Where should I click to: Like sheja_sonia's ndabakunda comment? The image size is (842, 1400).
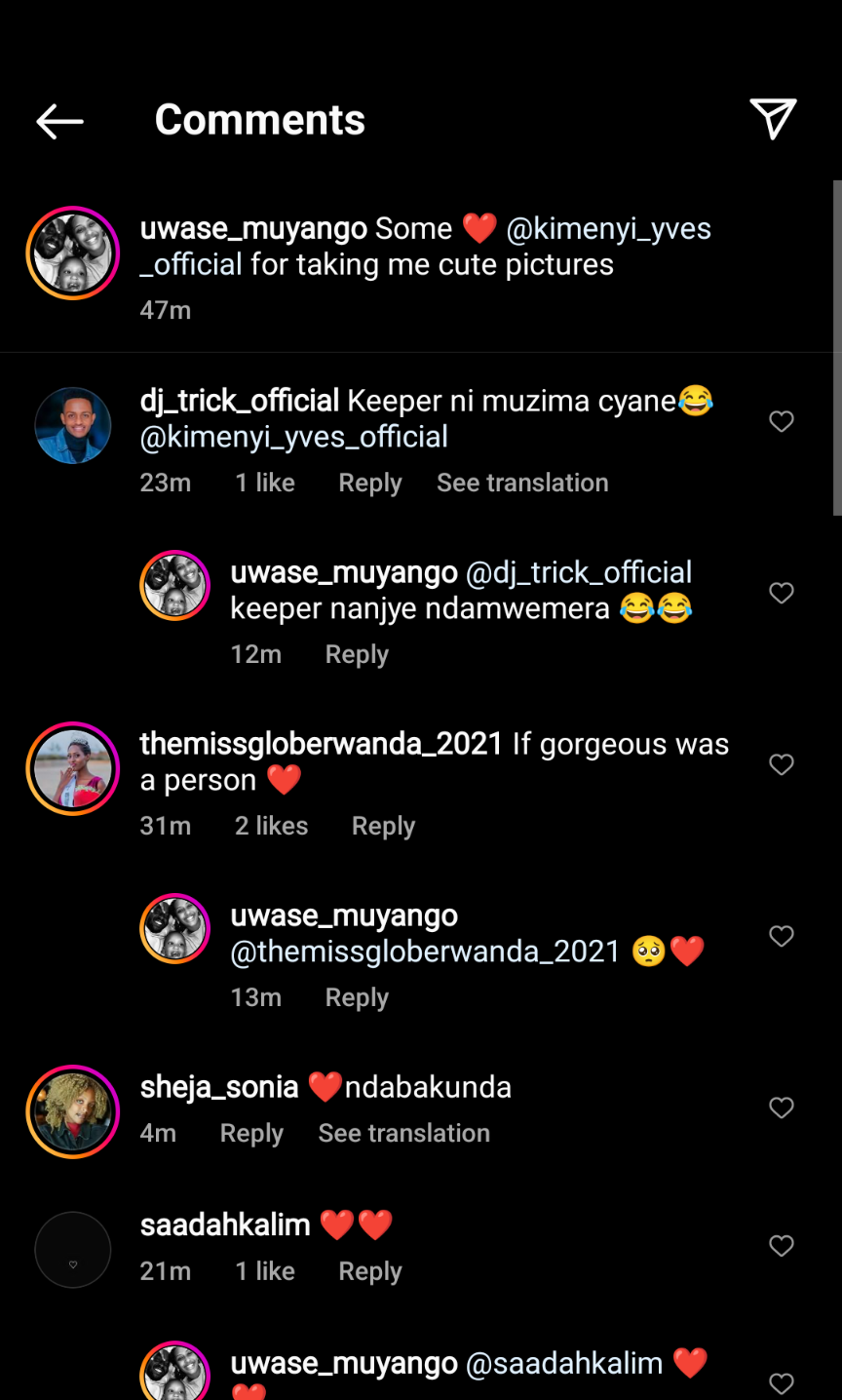click(782, 1108)
